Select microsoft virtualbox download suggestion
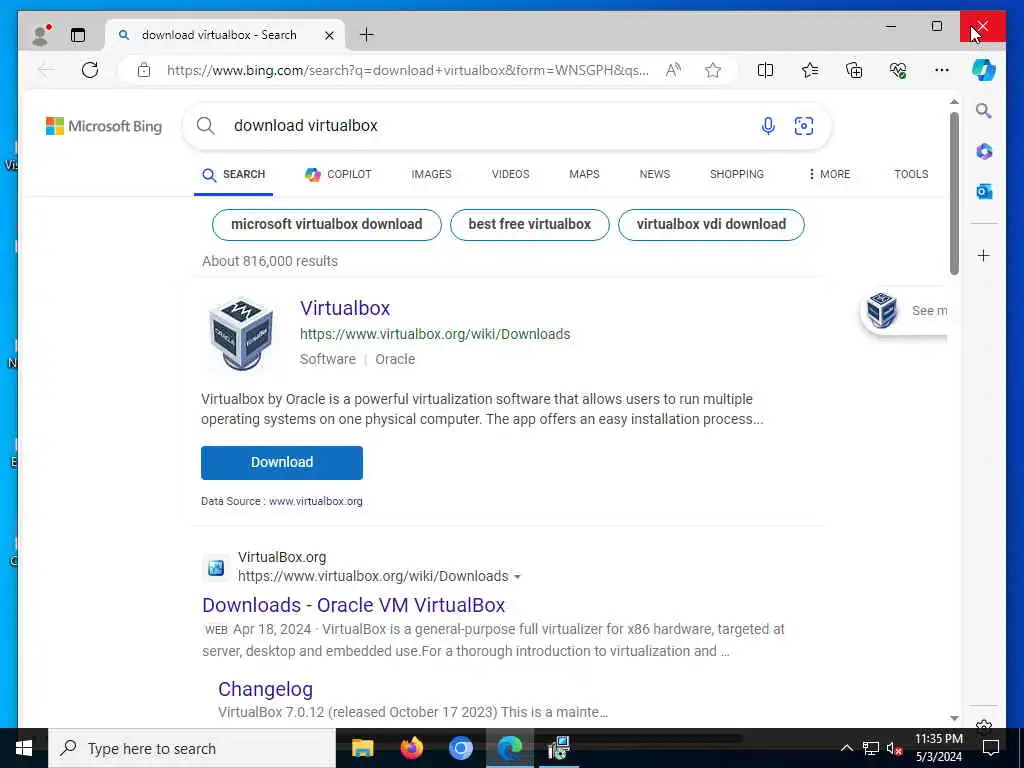The width and height of the screenshot is (1024, 768). click(327, 225)
